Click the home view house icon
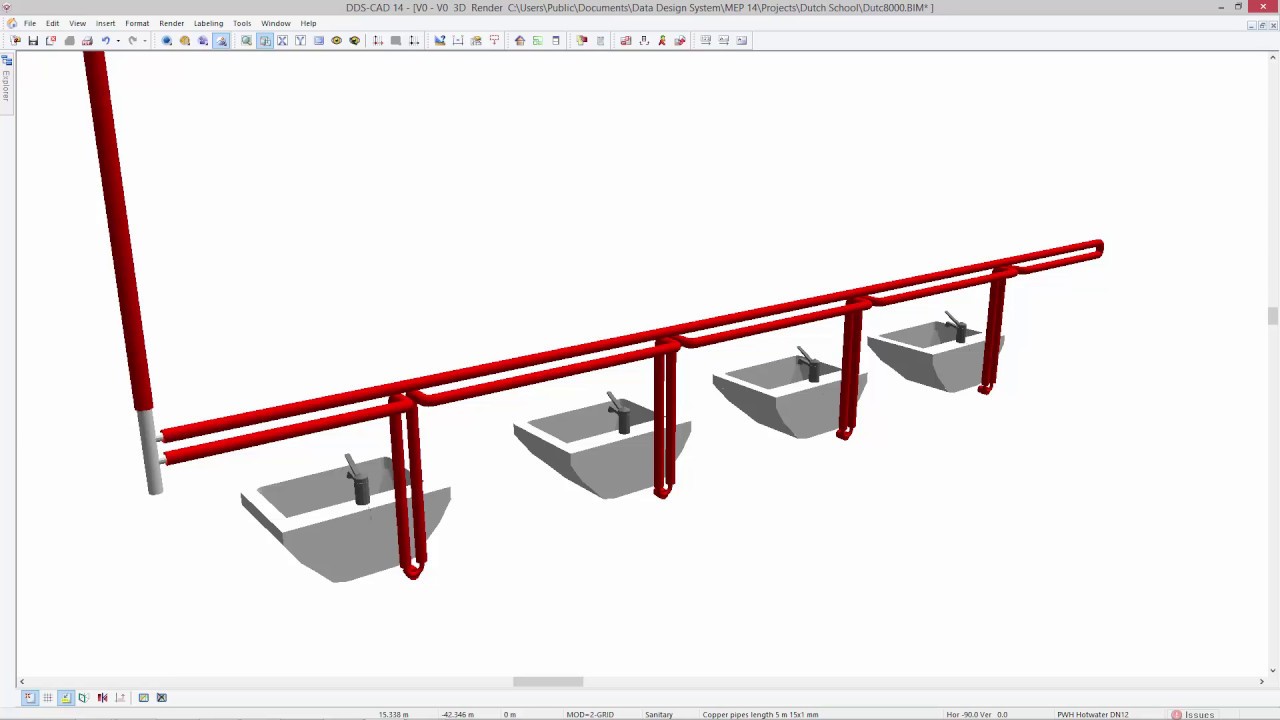The image size is (1280, 720). 520,40
